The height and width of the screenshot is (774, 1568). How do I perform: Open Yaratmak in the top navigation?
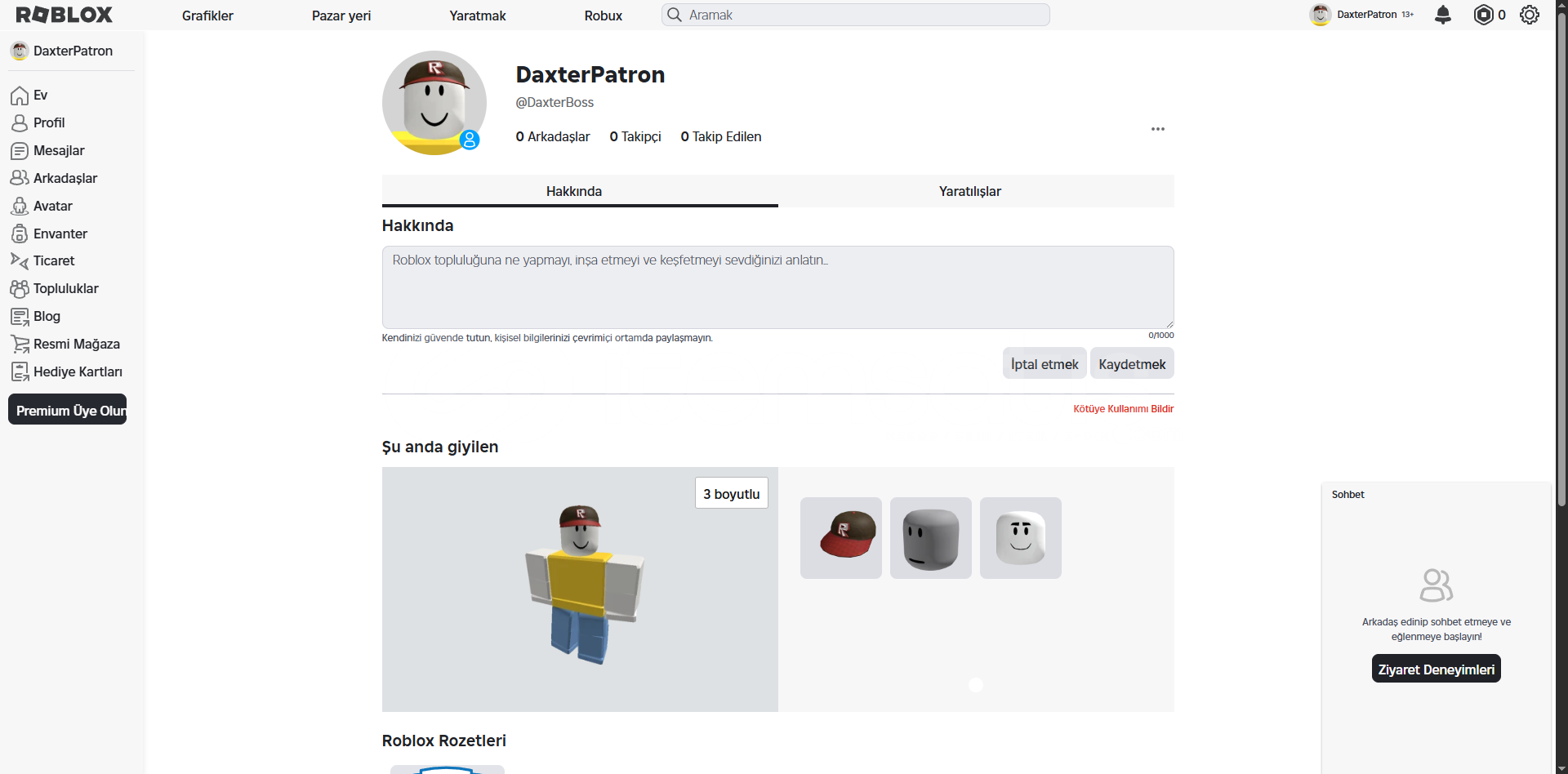click(x=478, y=16)
